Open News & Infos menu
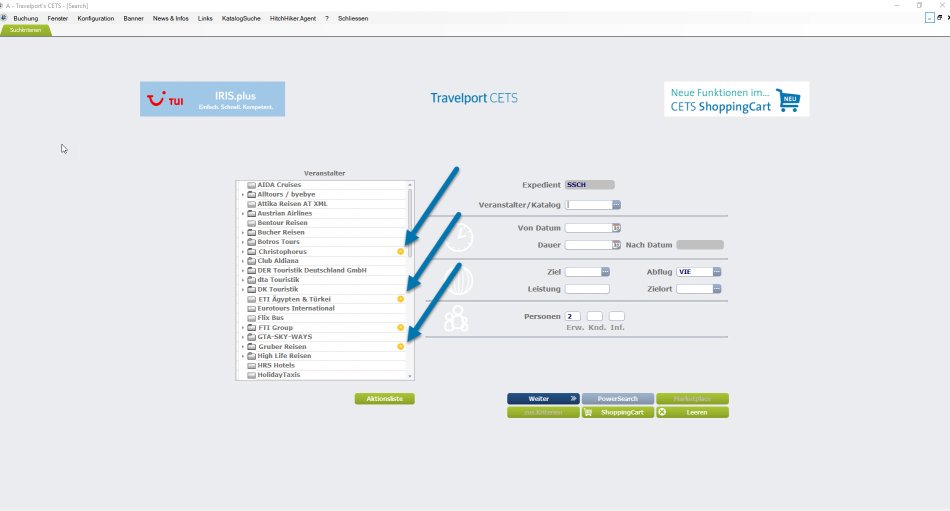 170,18
